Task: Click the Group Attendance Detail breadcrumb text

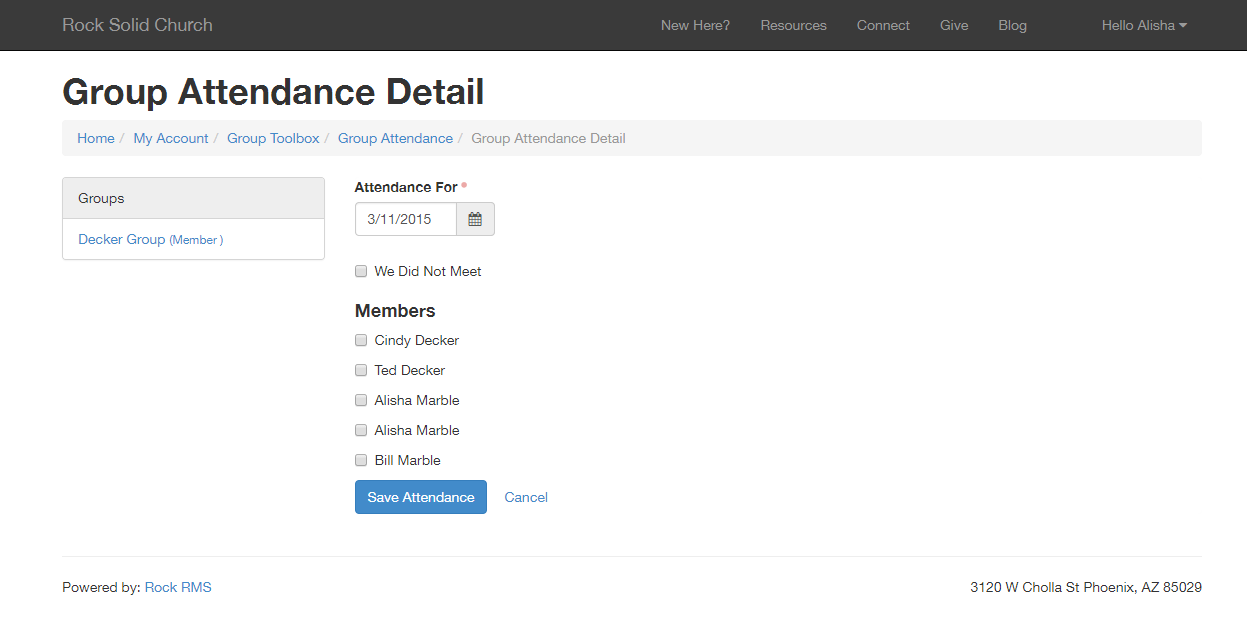Action: (548, 138)
